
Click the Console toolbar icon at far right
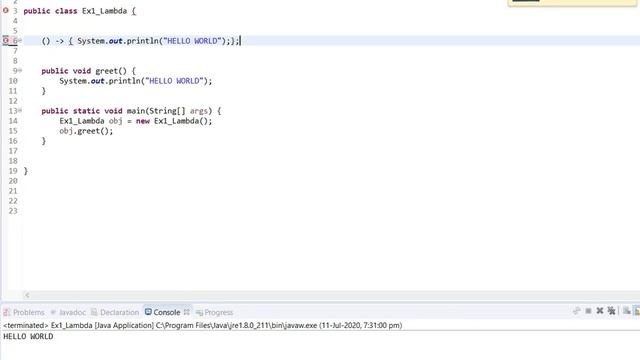[637, 311]
